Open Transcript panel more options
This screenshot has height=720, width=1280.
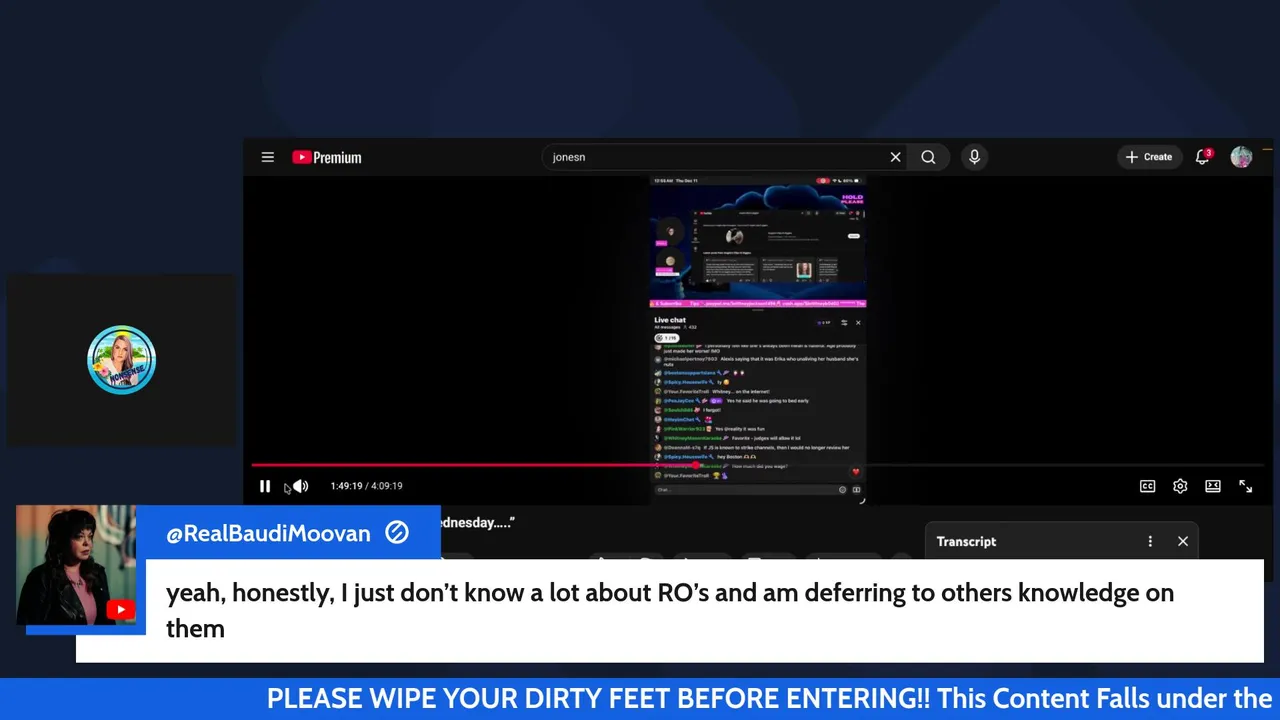click(x=1150, y=541)
